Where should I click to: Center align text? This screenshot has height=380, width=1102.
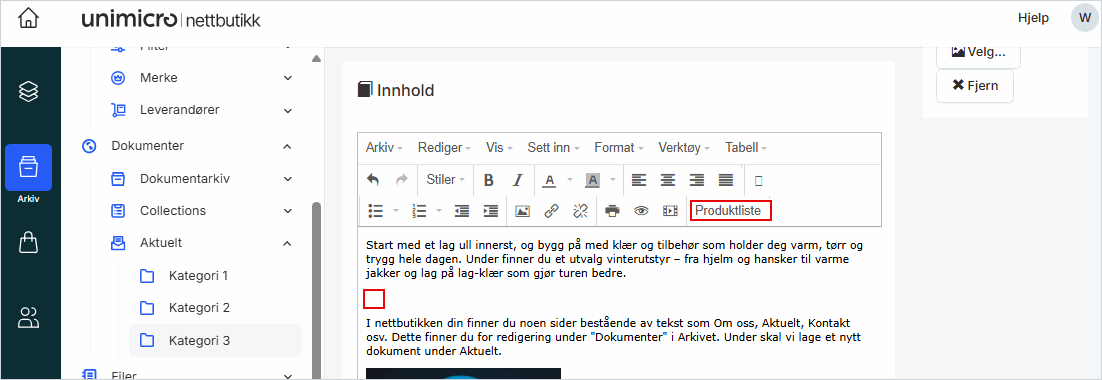pyautogui.click(x=668, y=181)
